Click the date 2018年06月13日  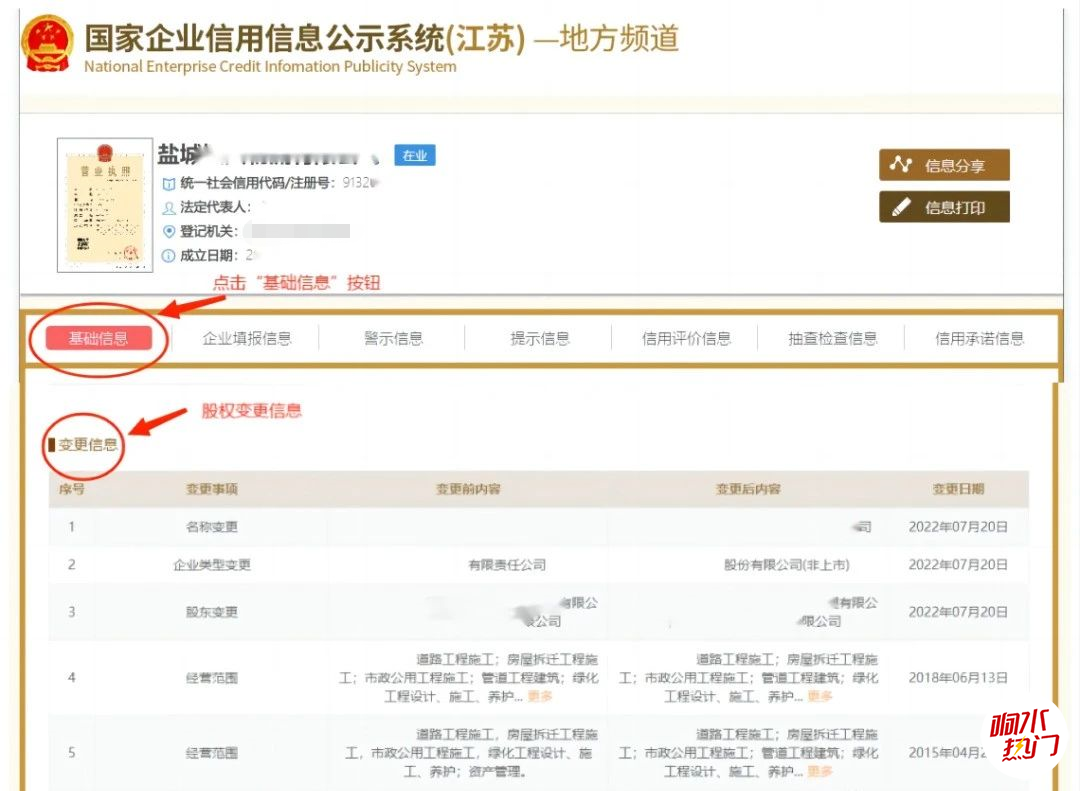click(957, 678)
